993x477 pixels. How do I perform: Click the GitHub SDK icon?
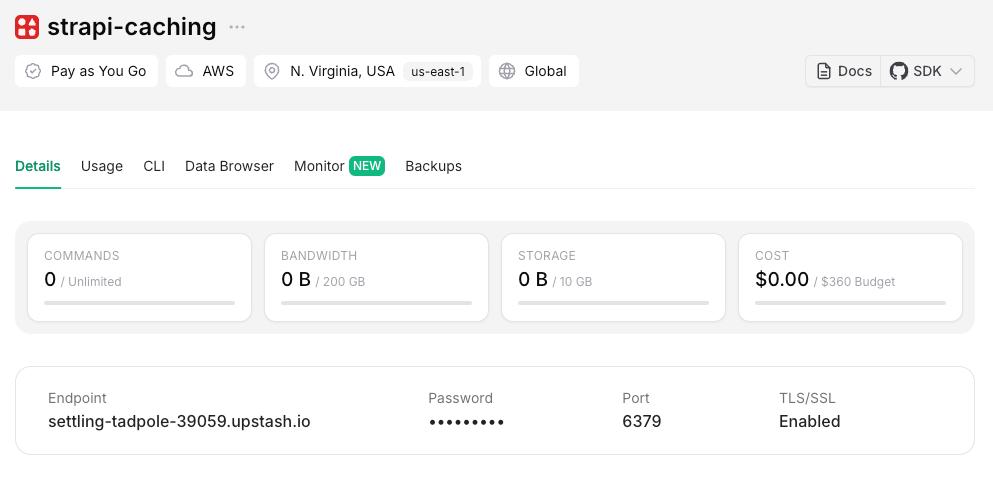point(898,71)
